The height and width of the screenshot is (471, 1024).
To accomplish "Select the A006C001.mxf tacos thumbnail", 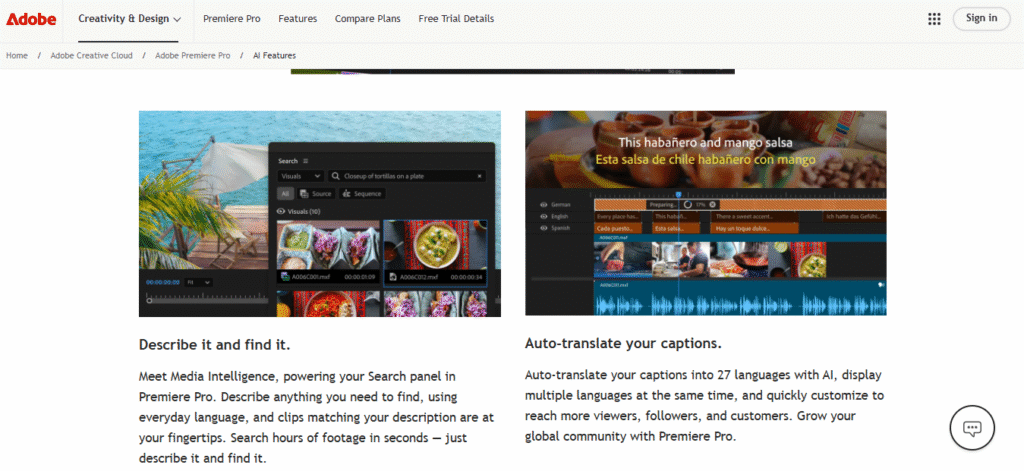I will (x=328, y=244).
